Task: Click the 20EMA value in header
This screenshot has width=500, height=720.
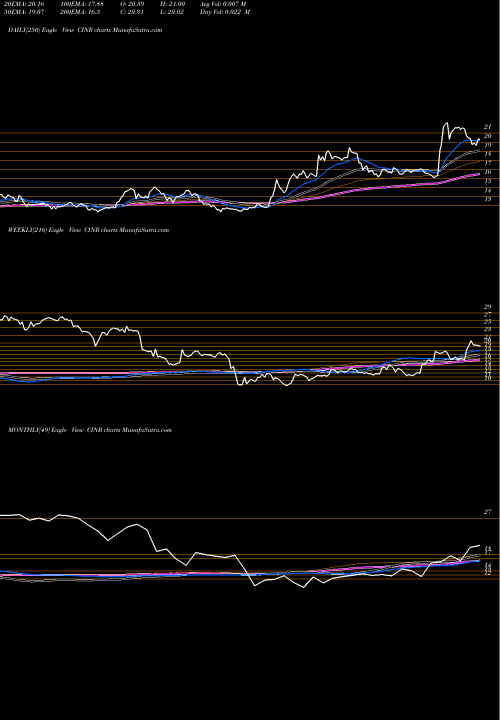Action: pos(23,4)
